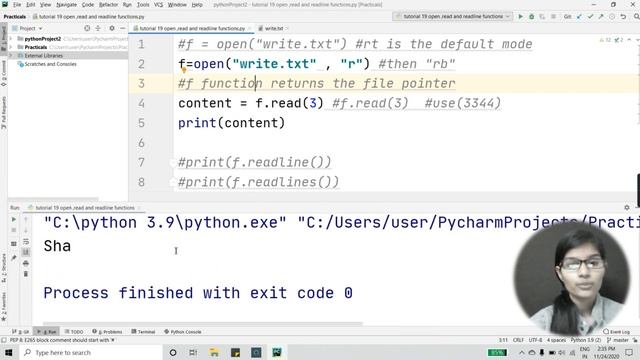Open the Run menu
The image size is (640, 360).
coord(127,5)
